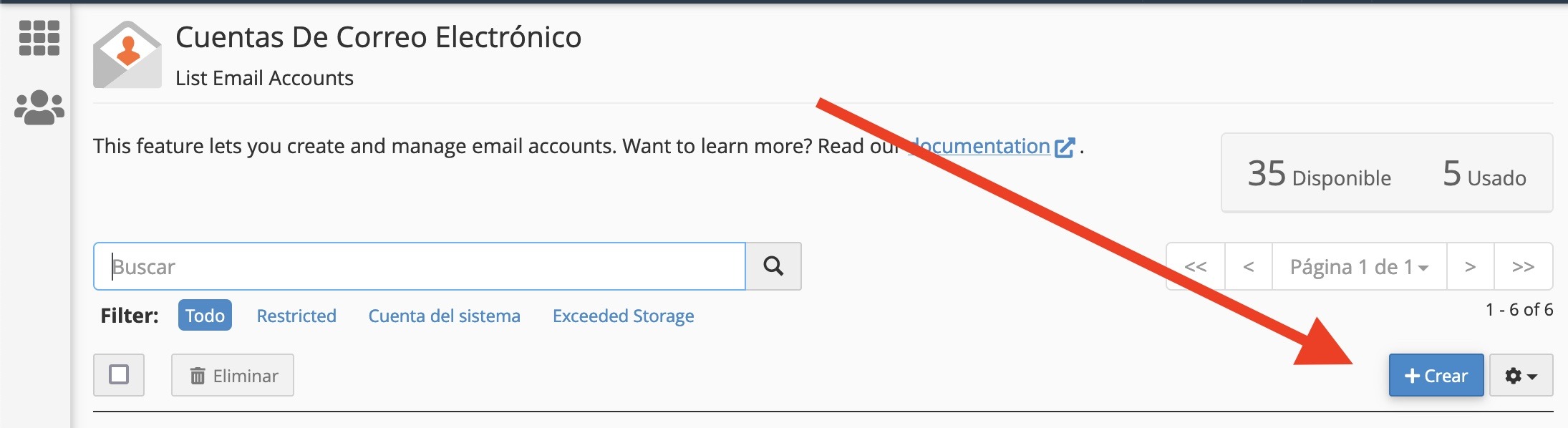
Task: Select the Todo filter
Action: pyautogui.click(x=205, y=315)
